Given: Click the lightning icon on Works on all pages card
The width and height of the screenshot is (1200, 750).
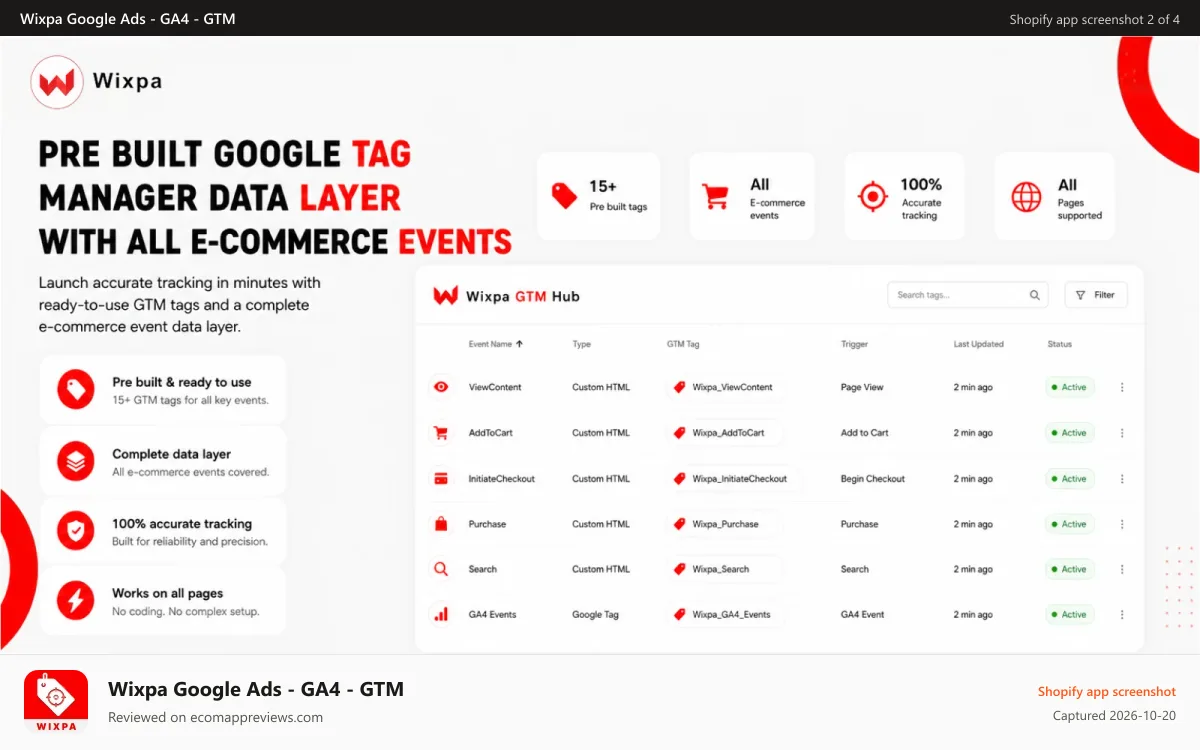Looking at the screenshot, I should pos(75,600).
